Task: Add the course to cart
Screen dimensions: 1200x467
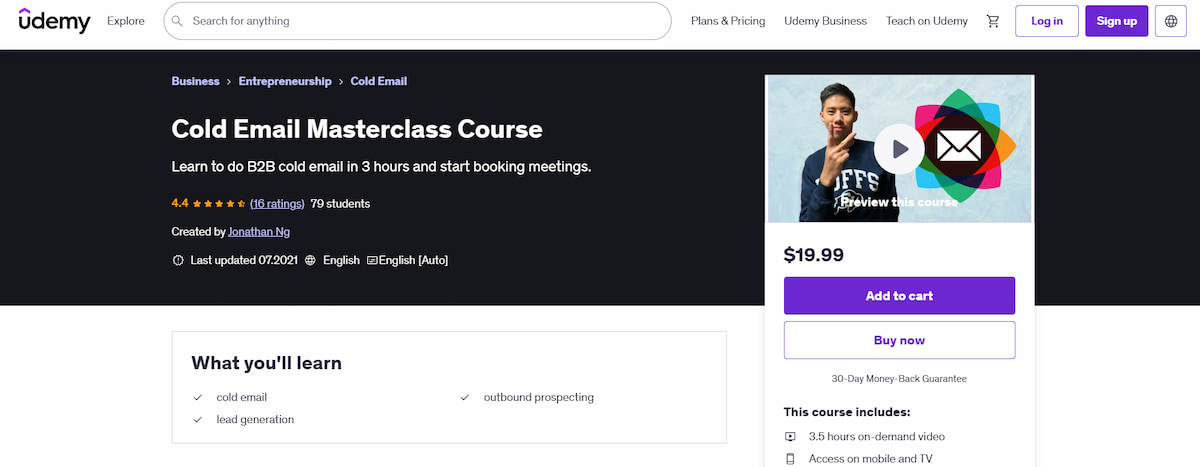Action: (x=899, y=296)
